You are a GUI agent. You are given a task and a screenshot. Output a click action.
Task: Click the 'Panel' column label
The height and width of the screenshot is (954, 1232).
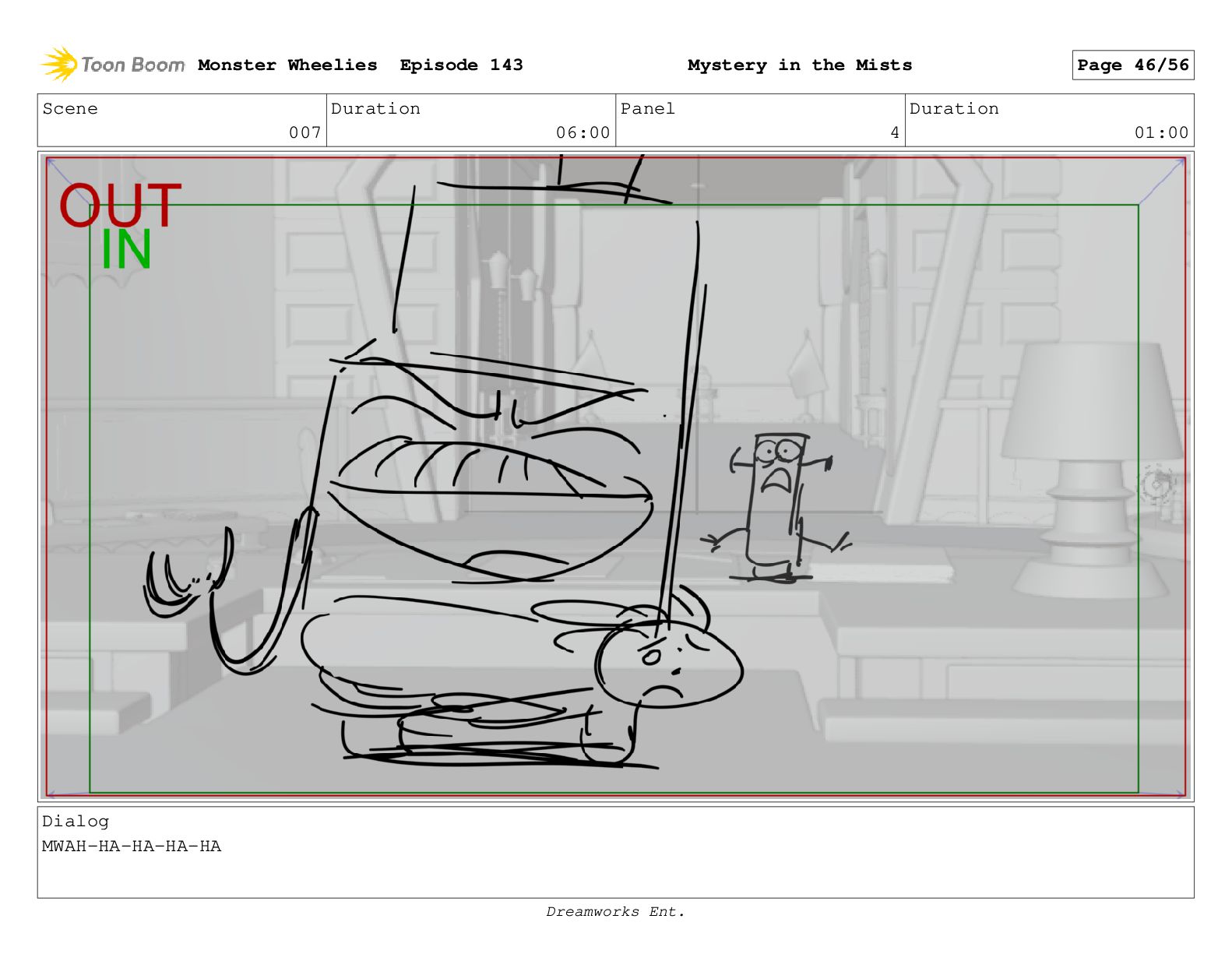pos(648,108)
